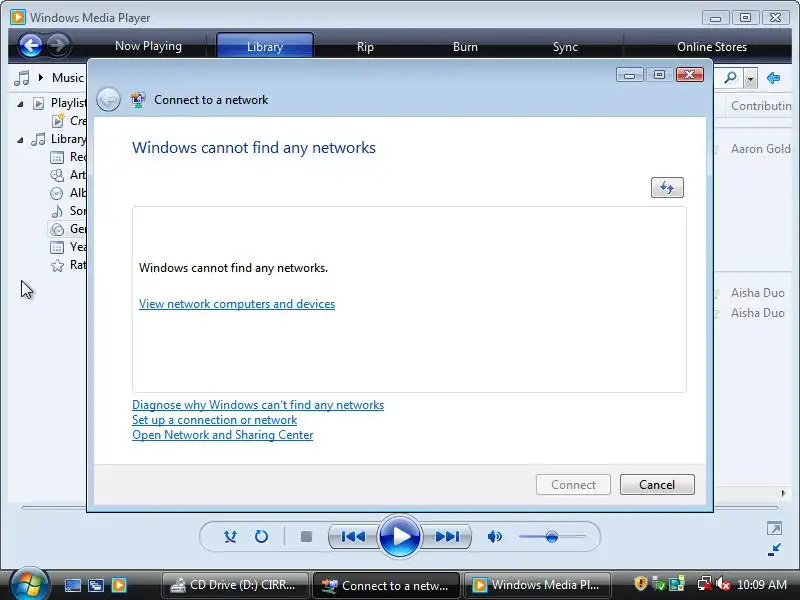The height and width of the screenshot is (600, 800).
Task: Click the Forward arrow in Windows Media Player
Action: coord(58,45)
